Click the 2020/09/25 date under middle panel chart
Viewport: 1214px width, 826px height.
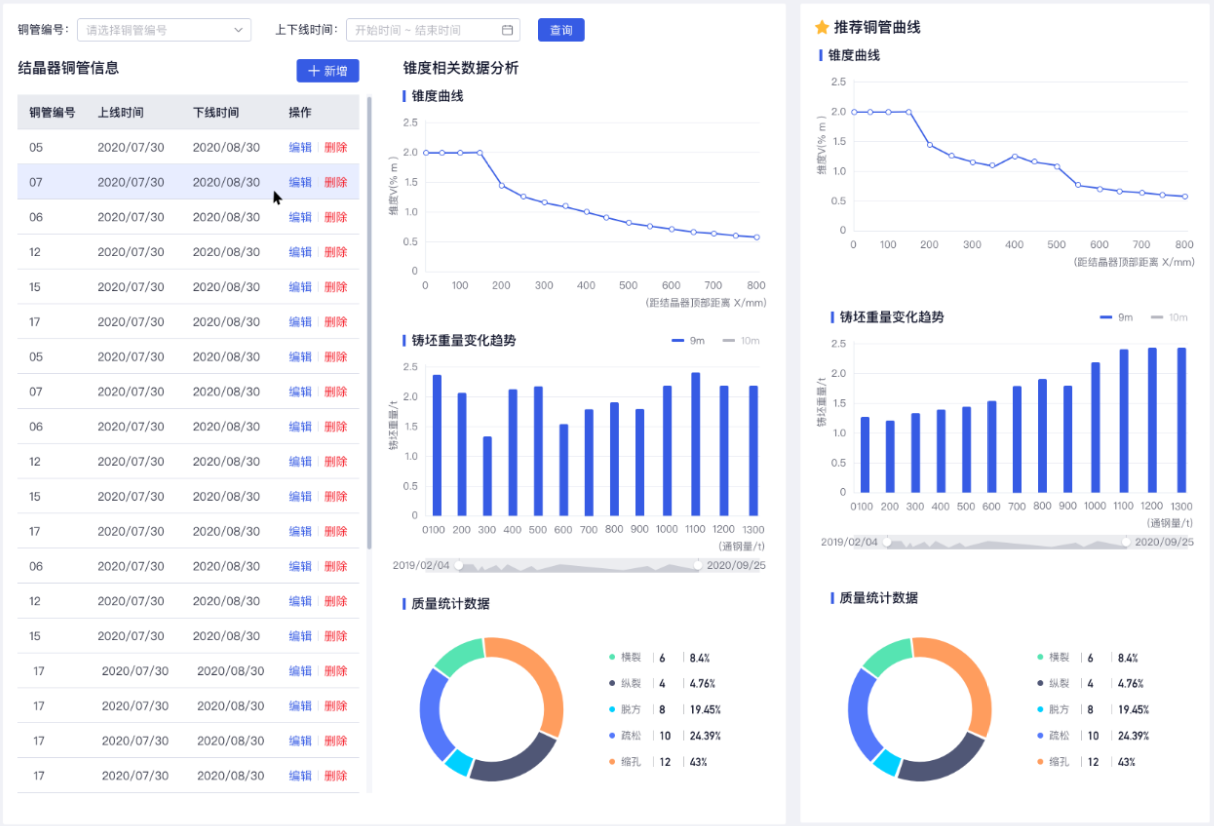pos(736,565)
